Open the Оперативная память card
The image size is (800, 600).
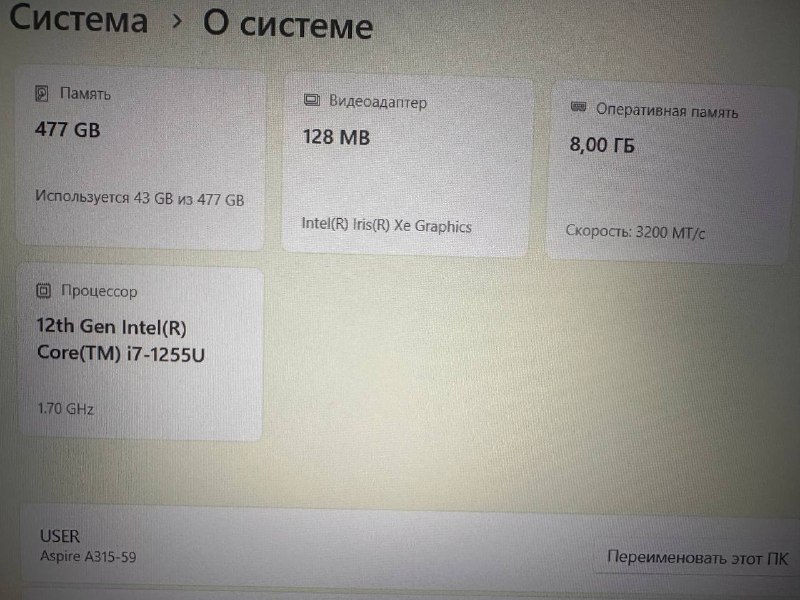point(671,173)
